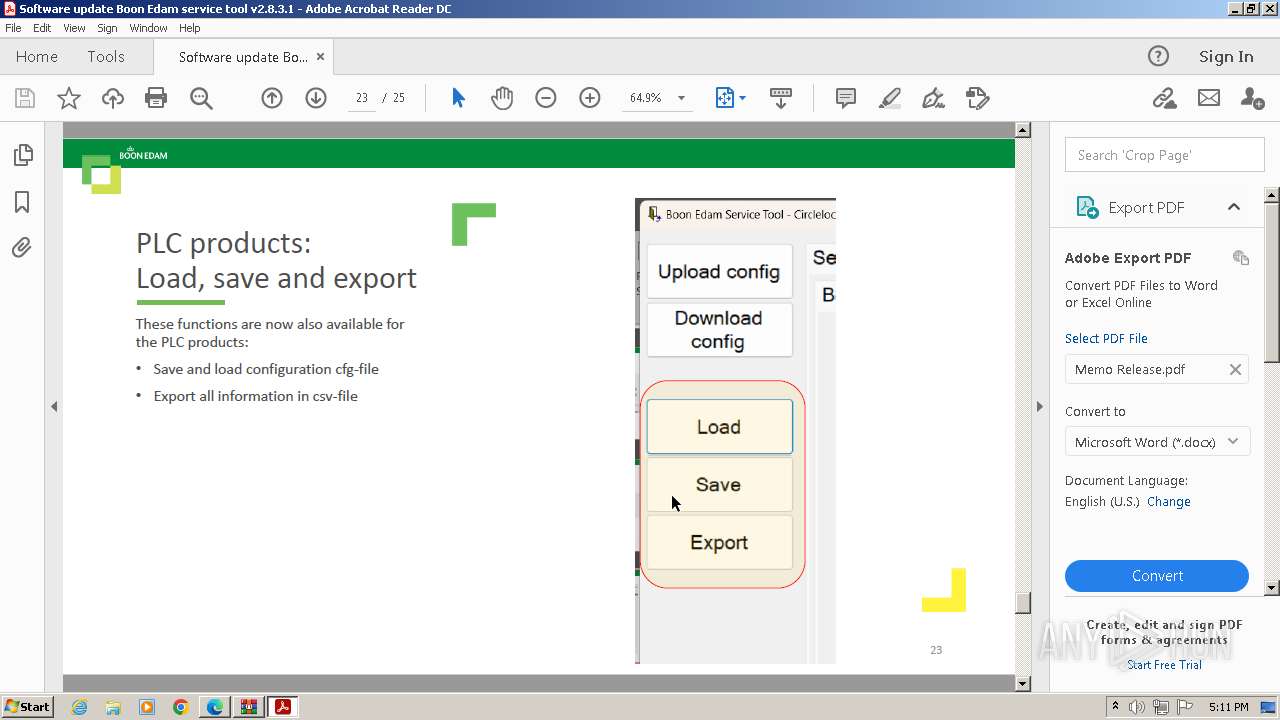
Task: Open the Fit page options dropdown arrow
Action: (x=742, y=98)
